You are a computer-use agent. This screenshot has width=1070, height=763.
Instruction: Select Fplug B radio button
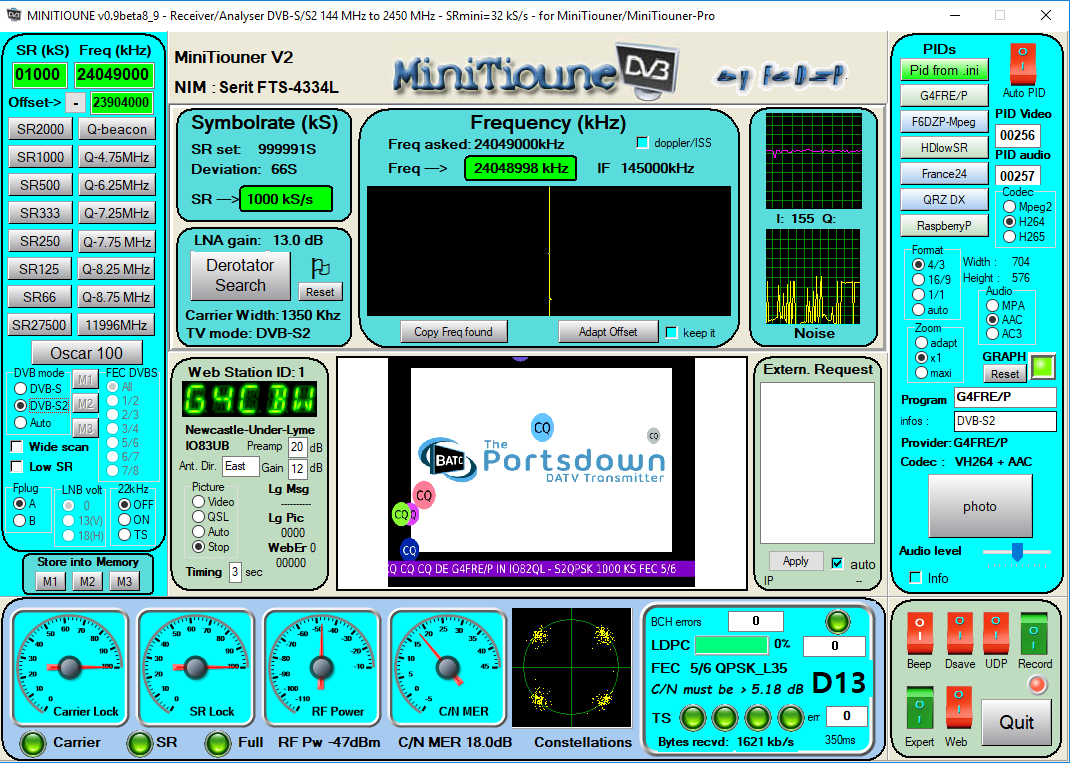point(20,521)
